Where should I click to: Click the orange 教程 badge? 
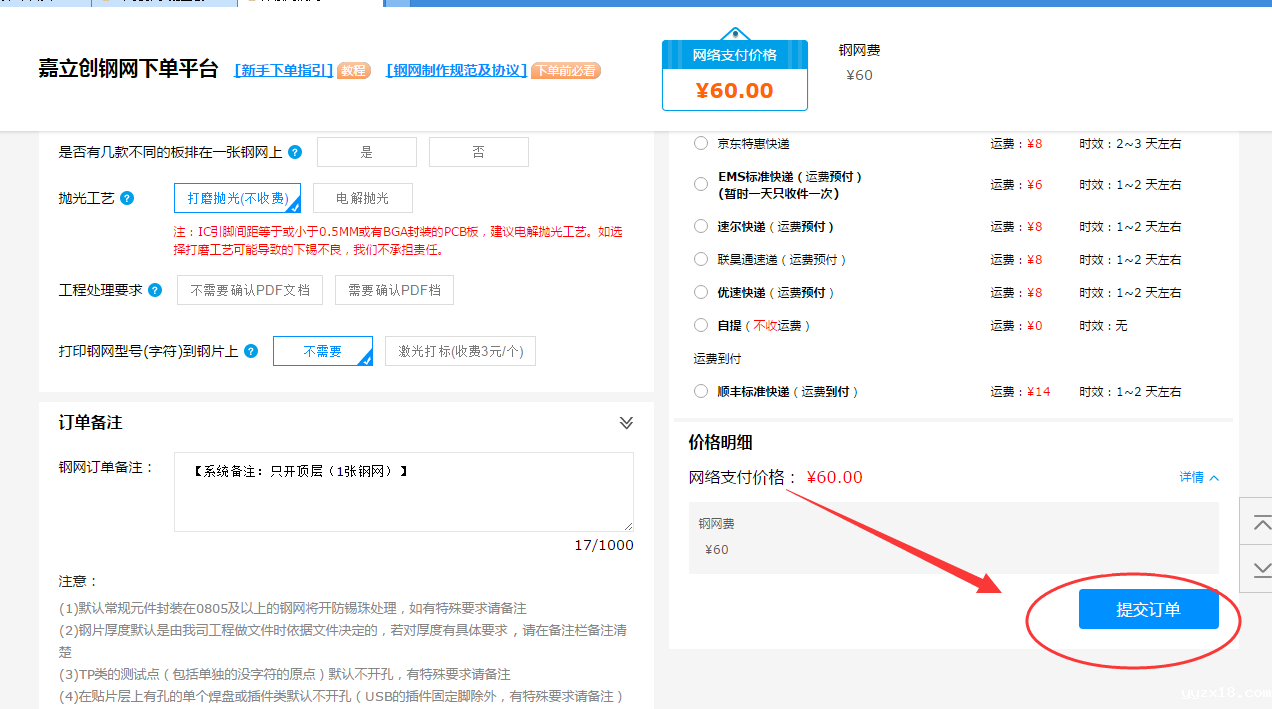[353, 71]
